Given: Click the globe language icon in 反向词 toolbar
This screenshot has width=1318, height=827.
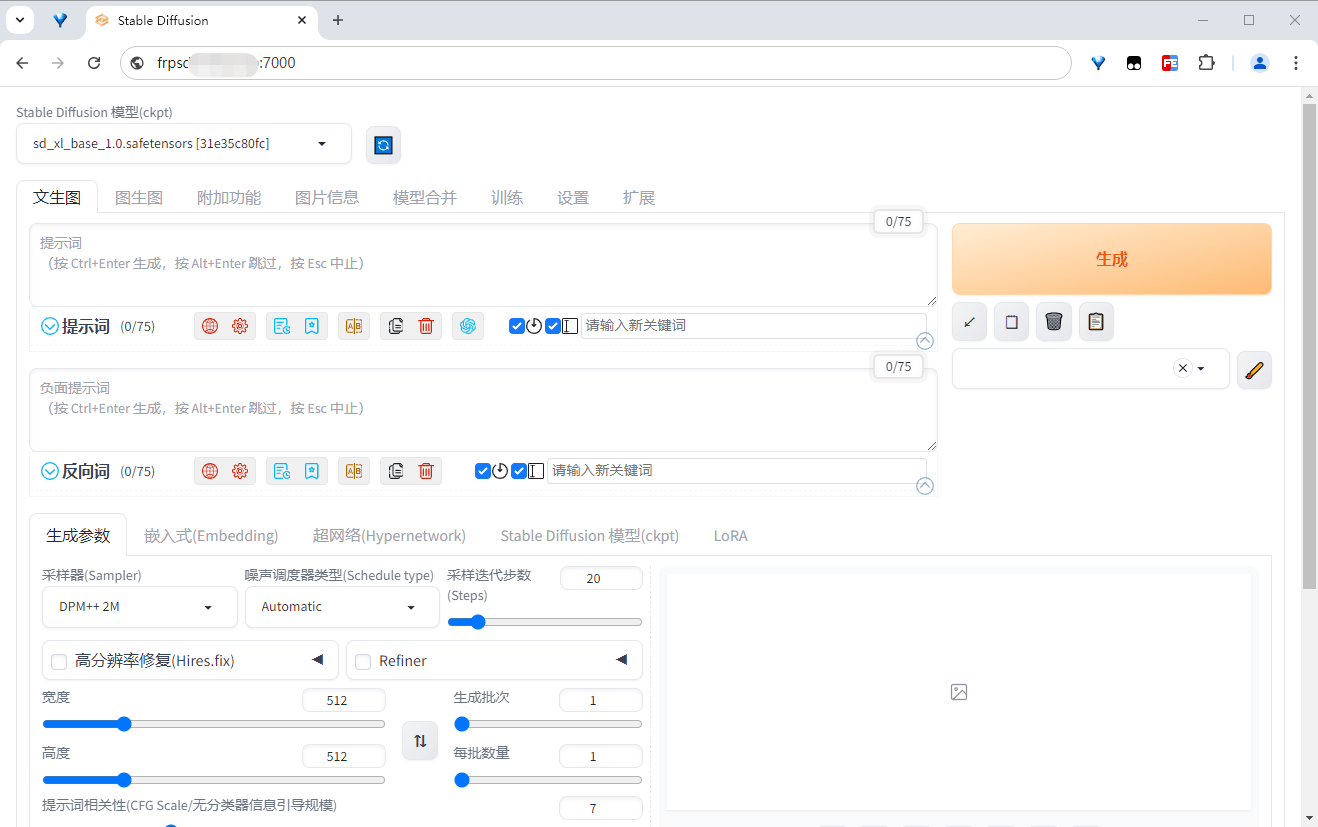Looking at the screenshot, I should (x=210, y=471).
